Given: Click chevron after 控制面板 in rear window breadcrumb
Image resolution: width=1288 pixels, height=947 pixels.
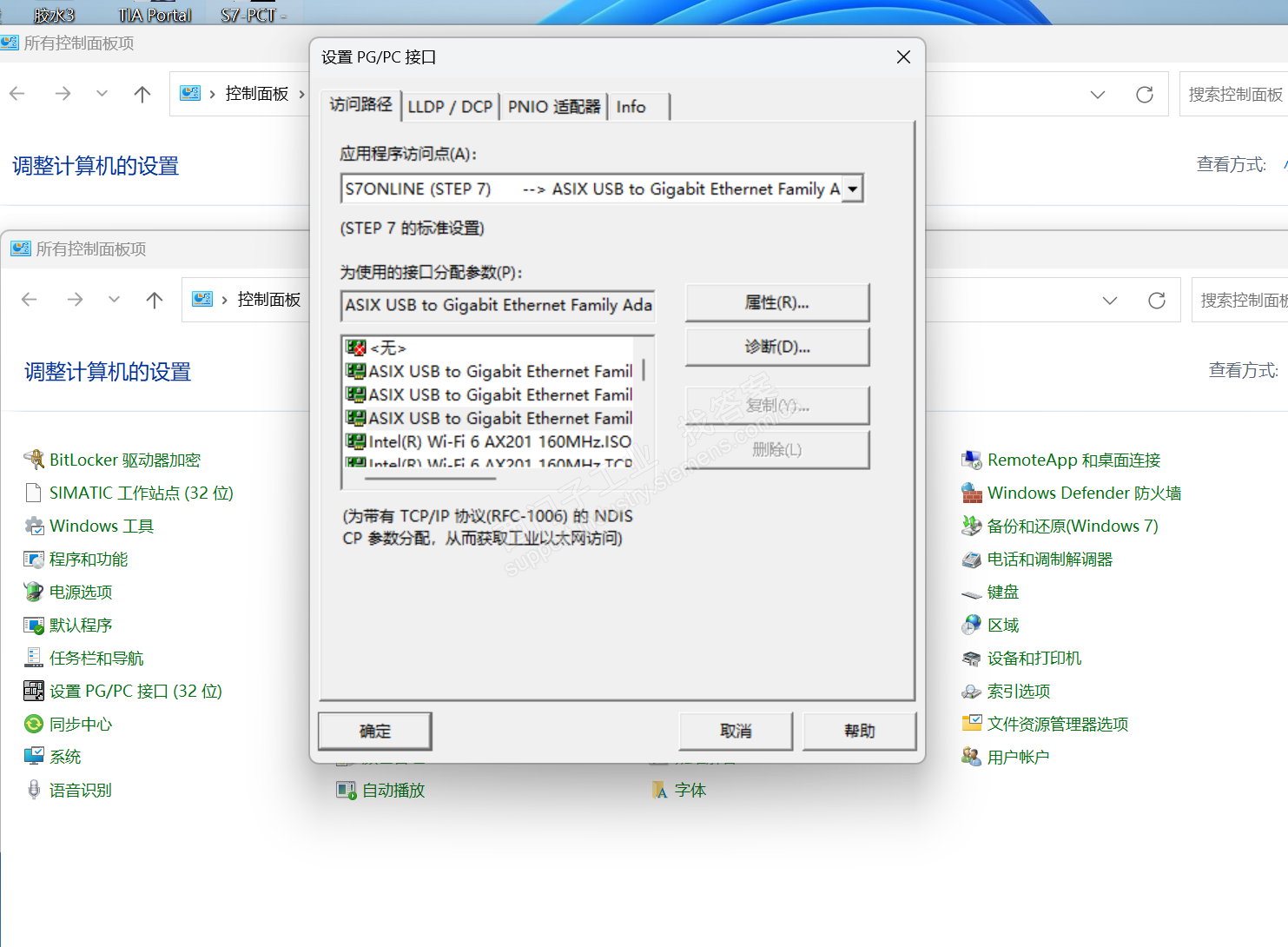Looking at the screenshot, I should pos(301,94).
